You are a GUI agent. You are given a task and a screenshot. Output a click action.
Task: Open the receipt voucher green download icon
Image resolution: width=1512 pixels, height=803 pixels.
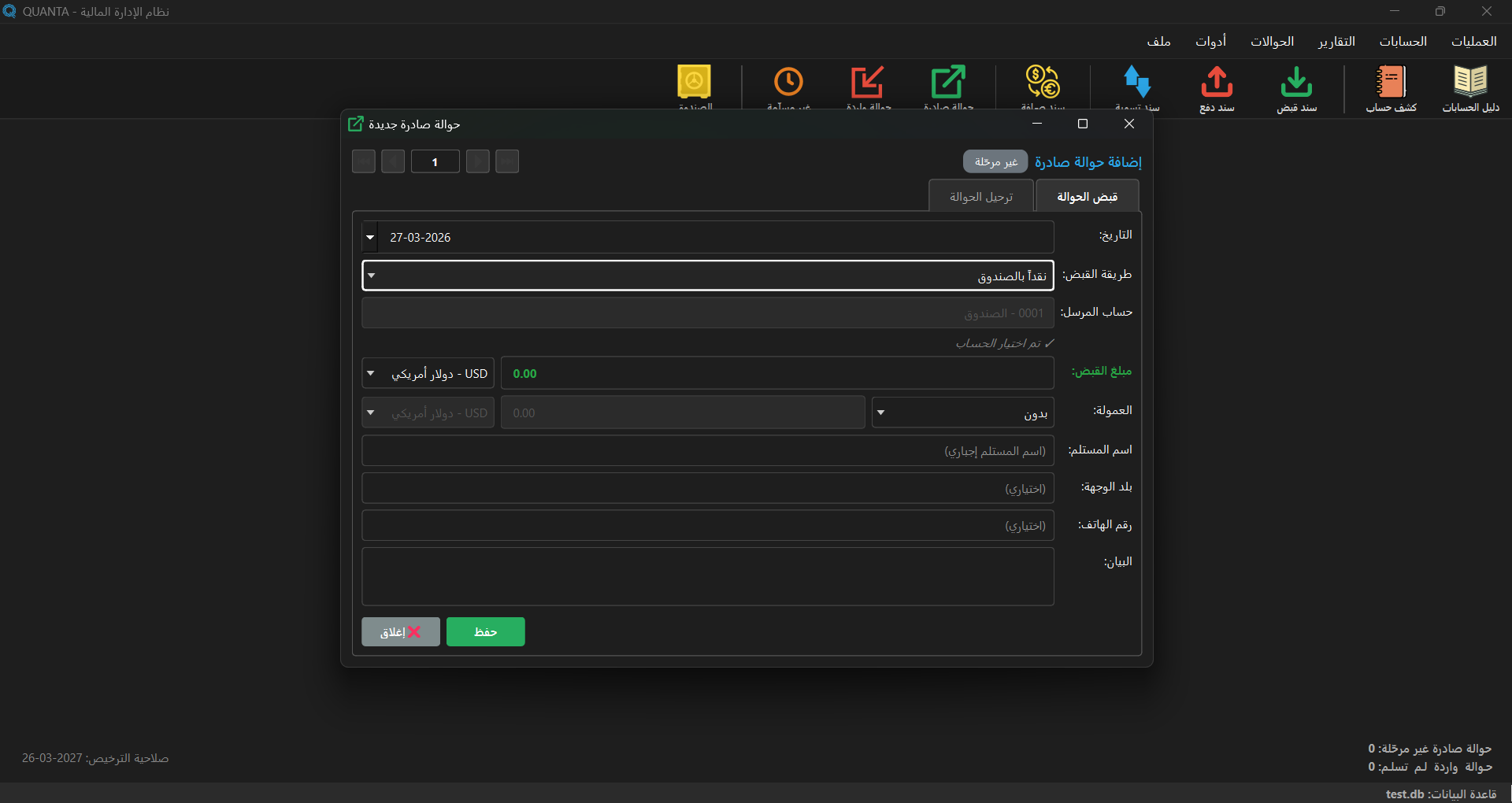(1296, 82)
